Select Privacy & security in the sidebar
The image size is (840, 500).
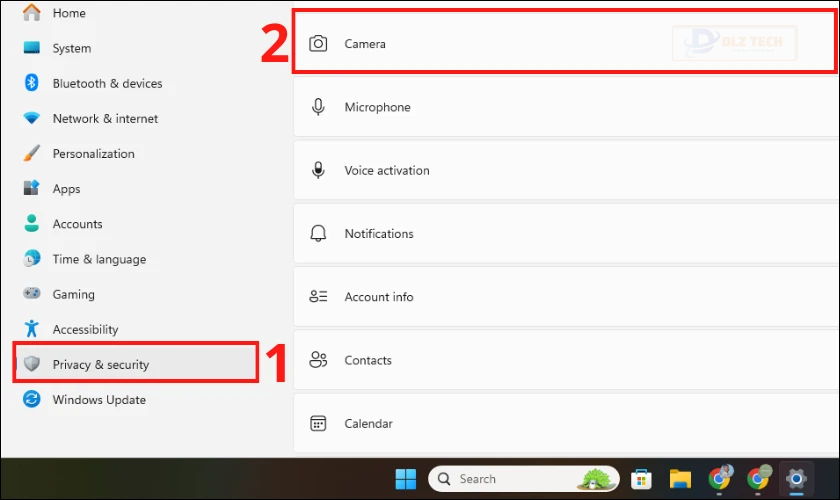pyautogui.click(x=136, y=364)
